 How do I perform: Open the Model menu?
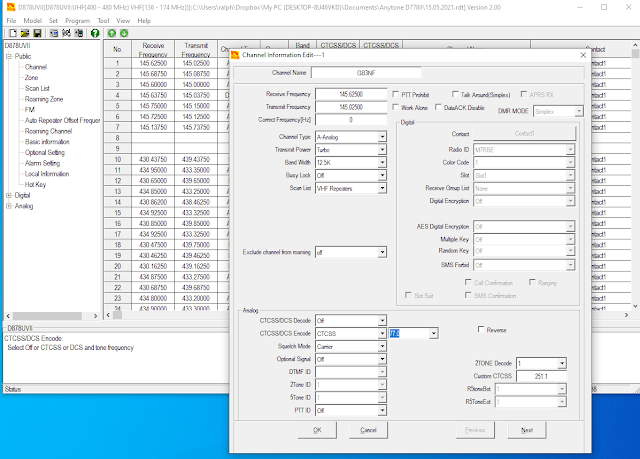[x=33, y=20]
